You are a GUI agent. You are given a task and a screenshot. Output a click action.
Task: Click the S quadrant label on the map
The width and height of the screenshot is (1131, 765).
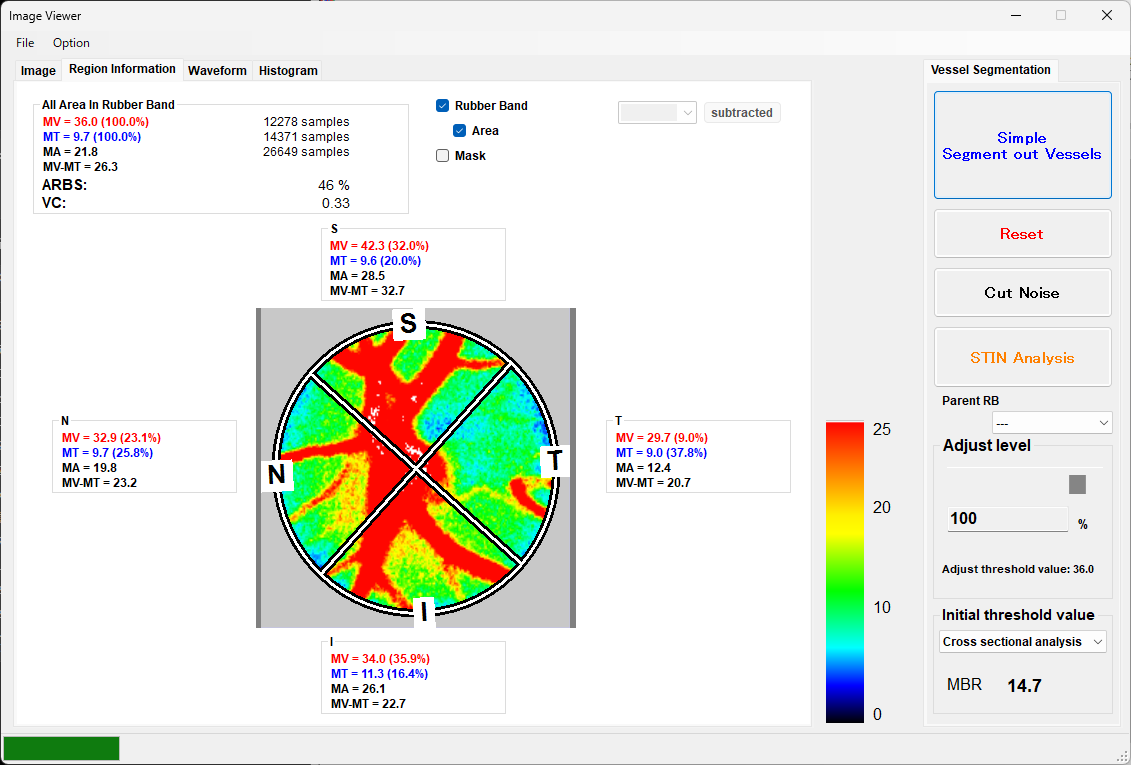click(408, 323)
